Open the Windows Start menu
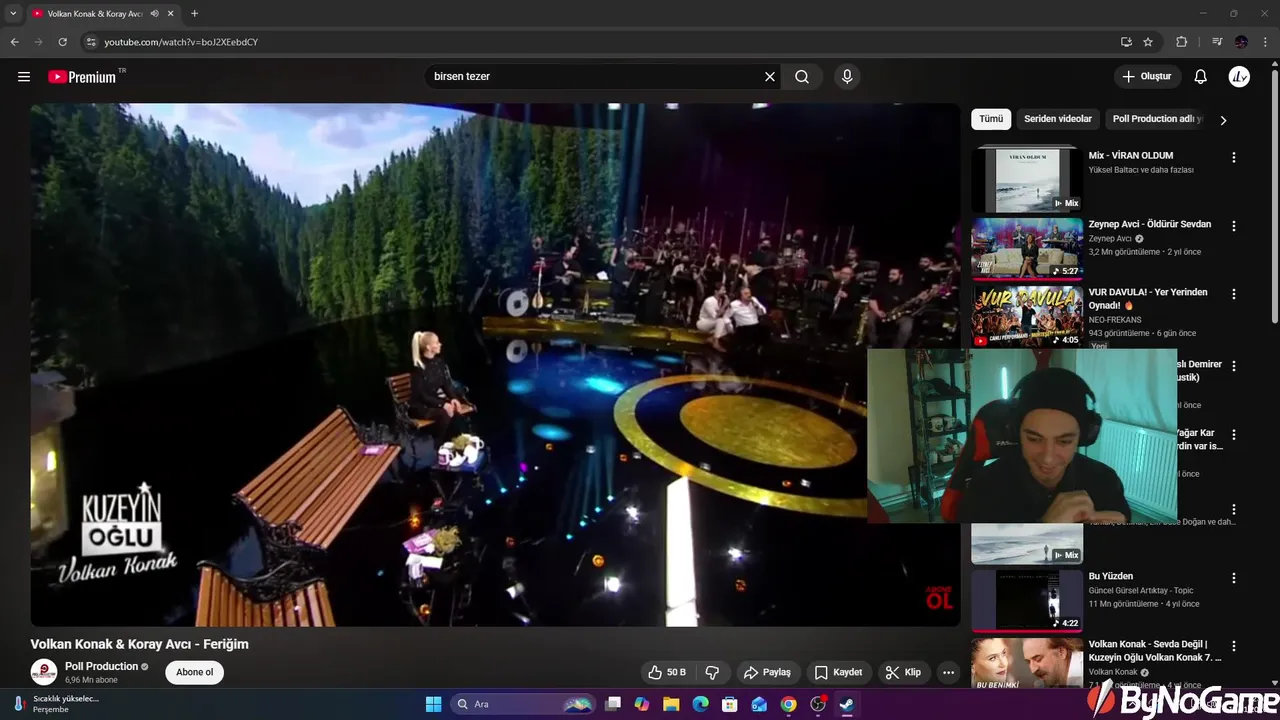The height and width of the screenshot is (720, 1280). pos(433,704)
